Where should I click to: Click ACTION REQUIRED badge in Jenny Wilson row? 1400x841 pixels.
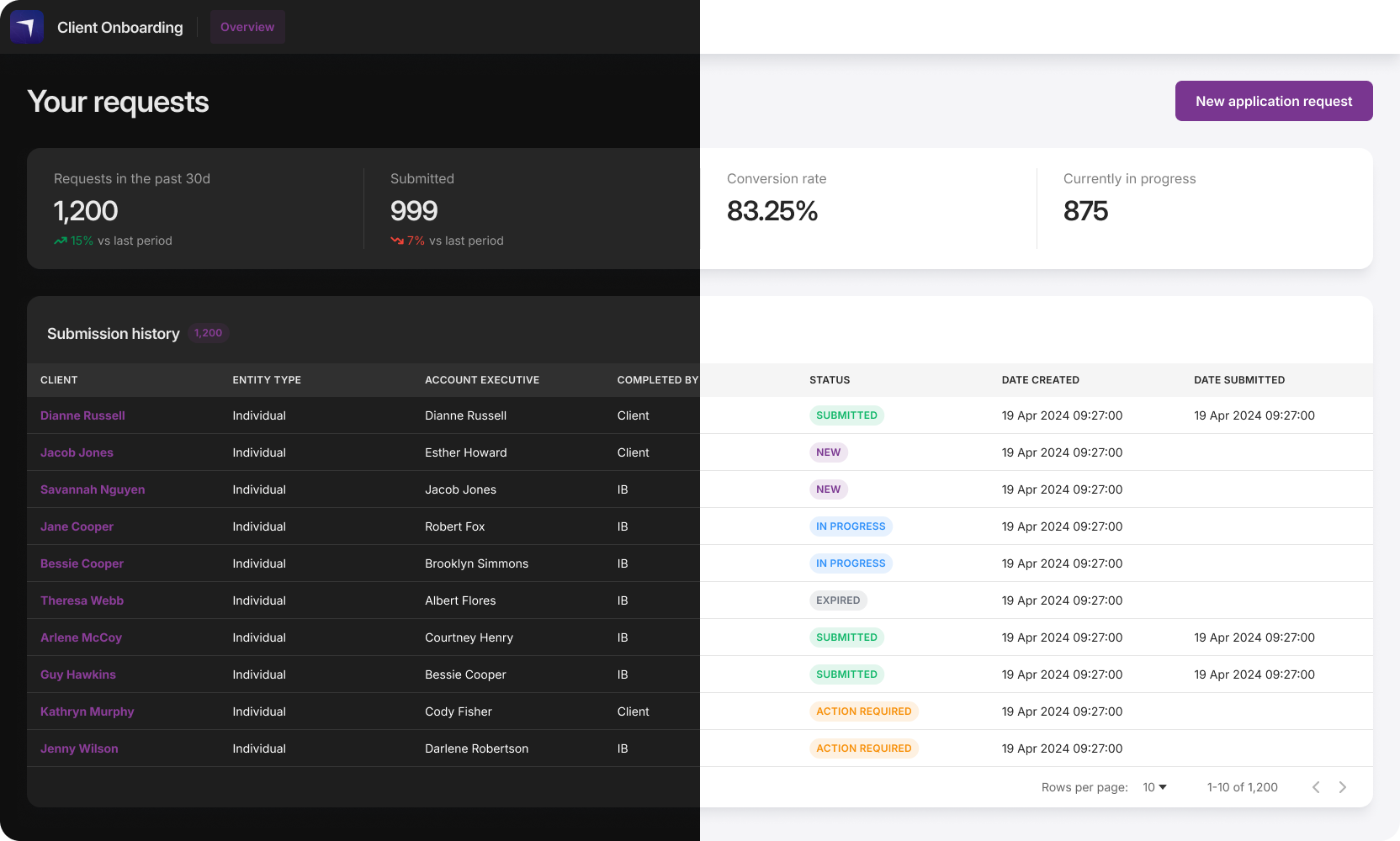pyautogui.click(x=863, y=748)
